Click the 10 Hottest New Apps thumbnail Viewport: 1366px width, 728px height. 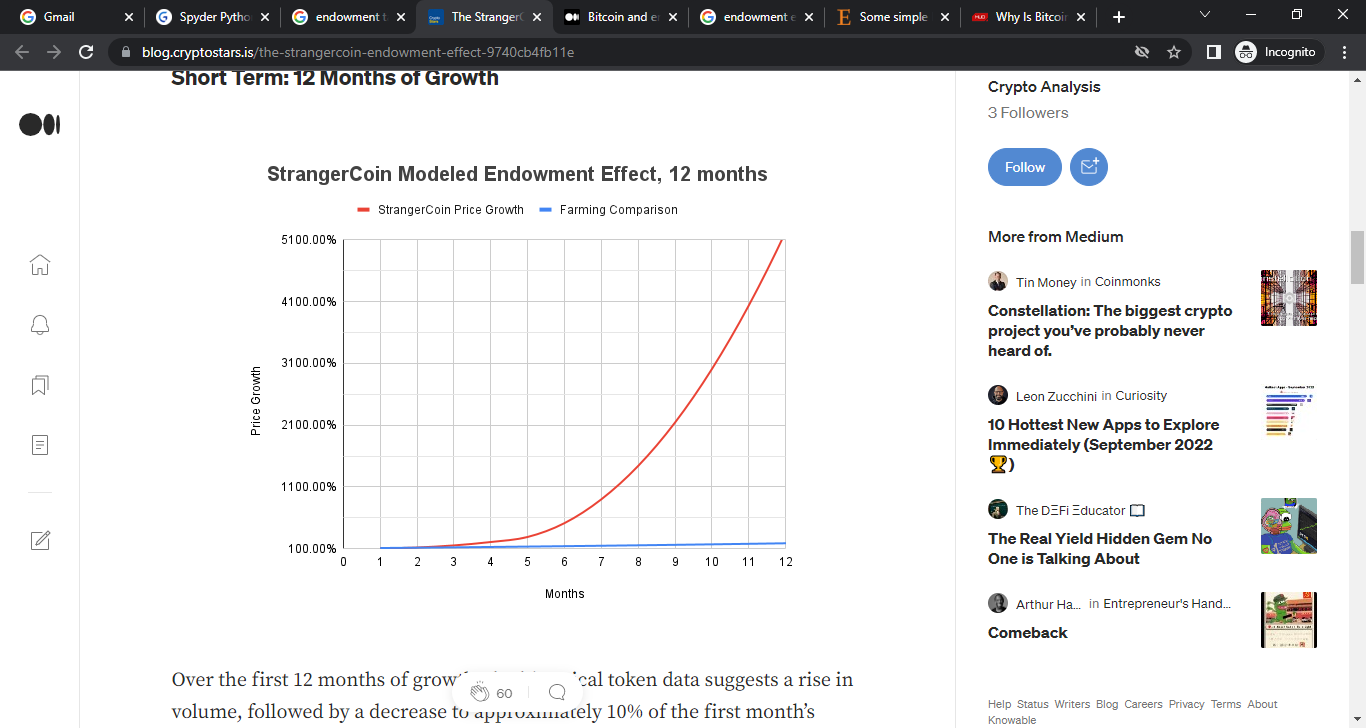coord(1289,412)
